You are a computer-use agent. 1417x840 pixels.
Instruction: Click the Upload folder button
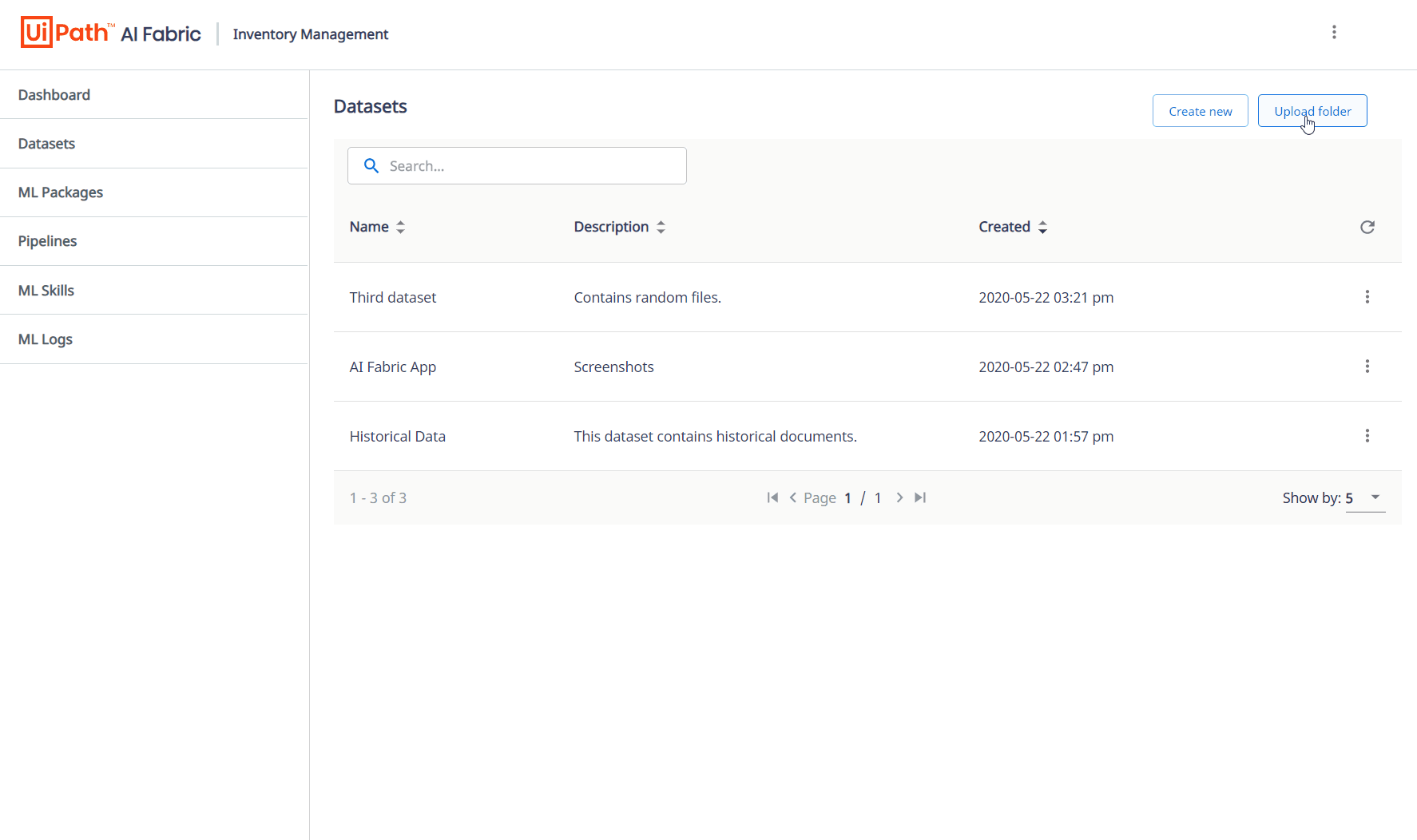tap(1312, 110)
